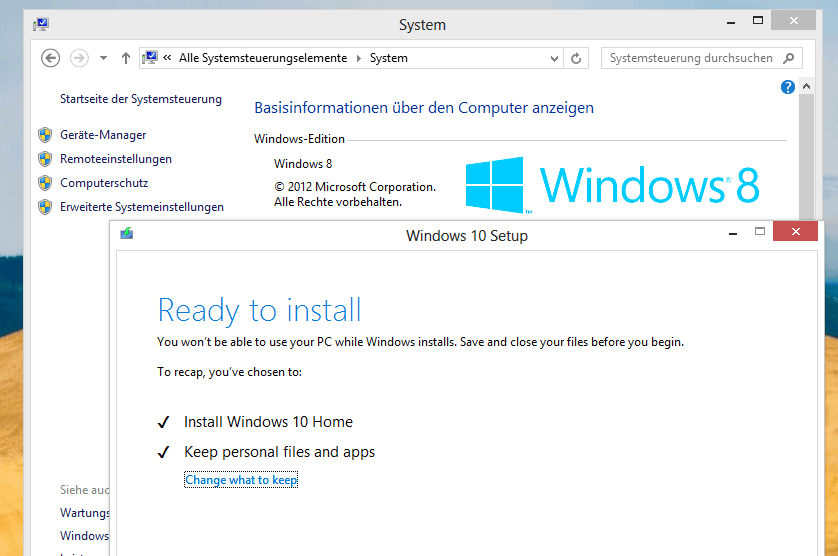
Task: Open 'Computerschutz' link
Action: coord(104,183)
